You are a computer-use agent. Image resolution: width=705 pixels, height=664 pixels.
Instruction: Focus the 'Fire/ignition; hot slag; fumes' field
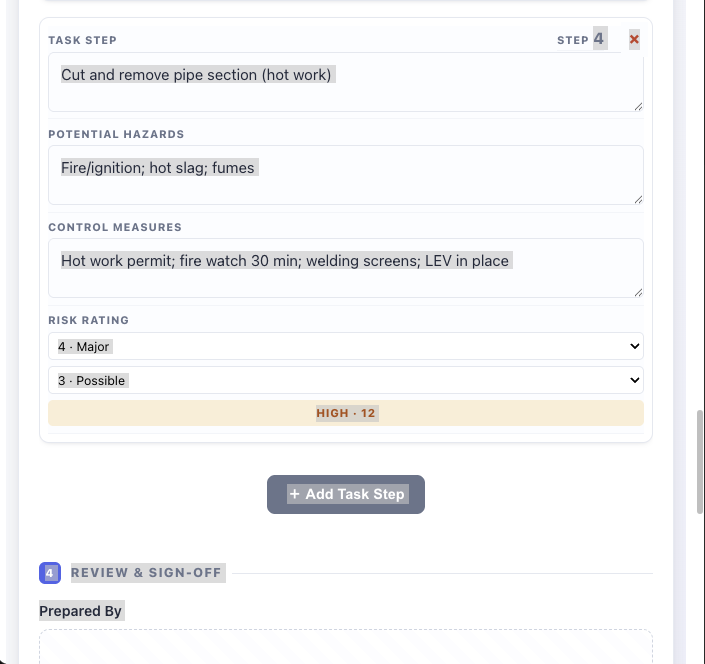click(x=346, y=175)
